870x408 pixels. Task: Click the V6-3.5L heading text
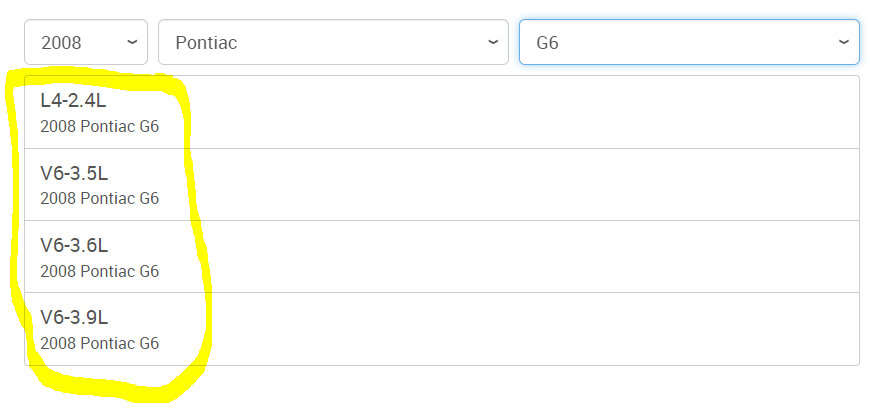click(x=74, y=173)
